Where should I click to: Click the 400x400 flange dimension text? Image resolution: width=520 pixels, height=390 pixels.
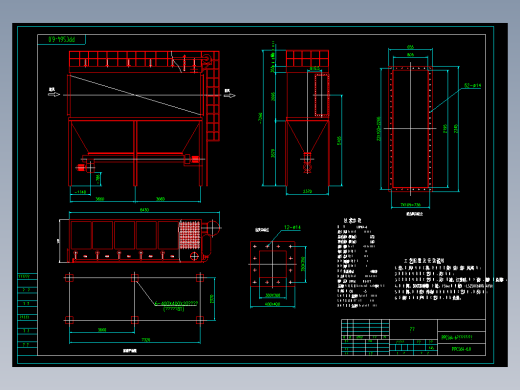272,304
